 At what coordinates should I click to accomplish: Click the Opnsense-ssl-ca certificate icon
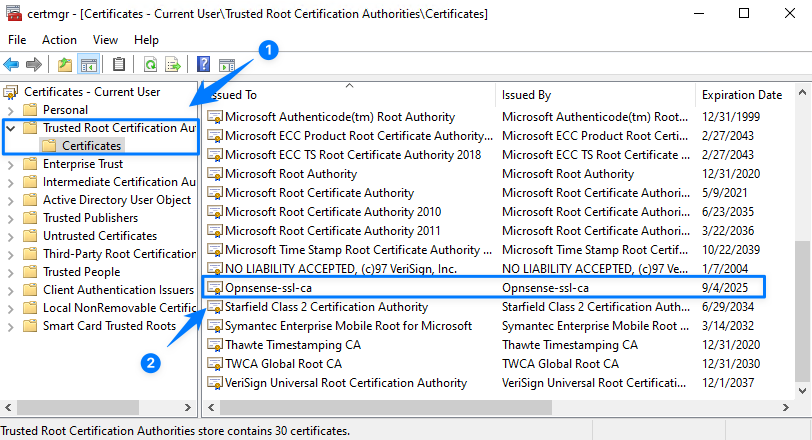pyautogui.click(x=215, y=288)
